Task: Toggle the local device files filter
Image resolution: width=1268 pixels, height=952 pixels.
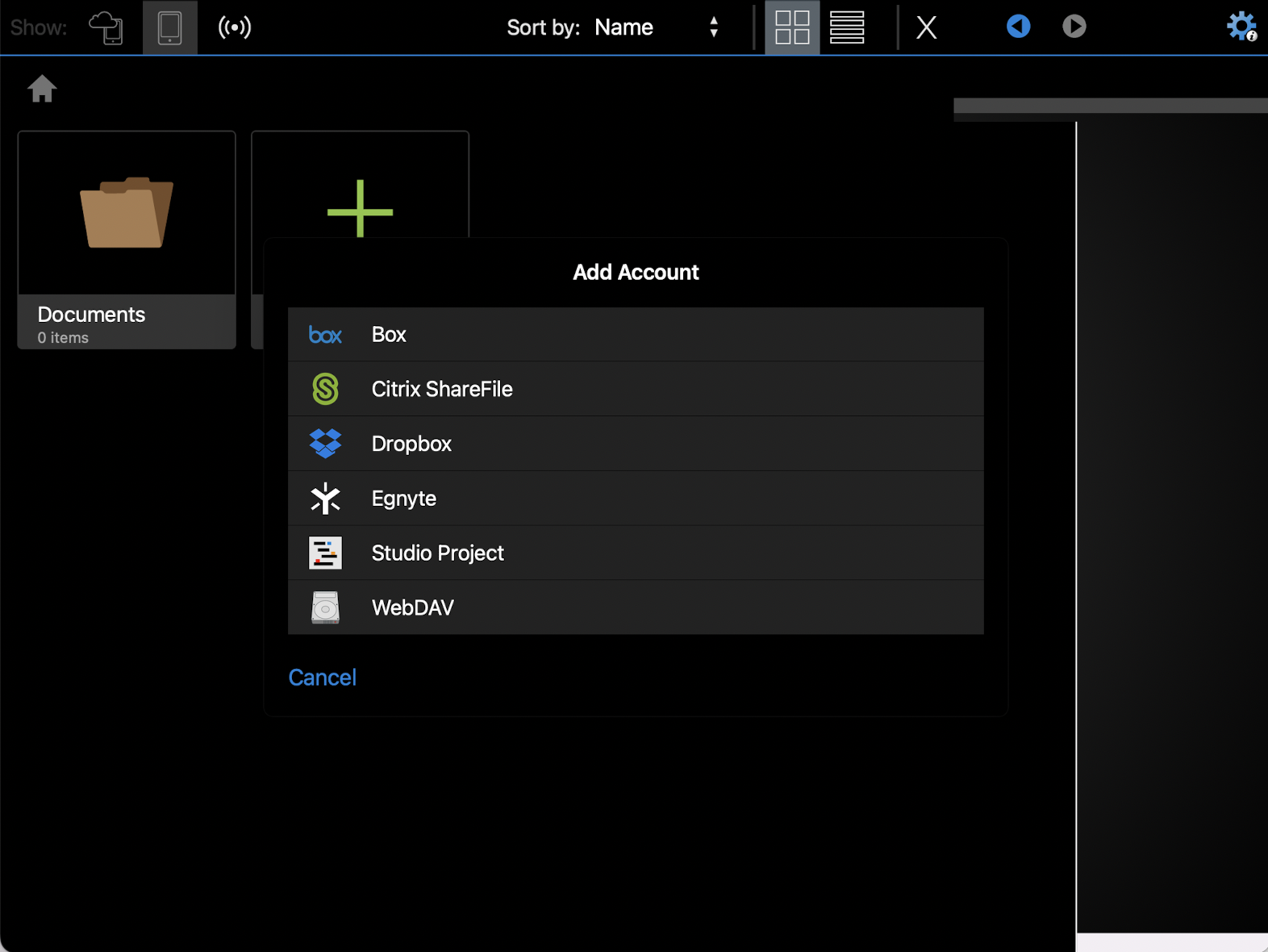Action: tap(169, 27)
